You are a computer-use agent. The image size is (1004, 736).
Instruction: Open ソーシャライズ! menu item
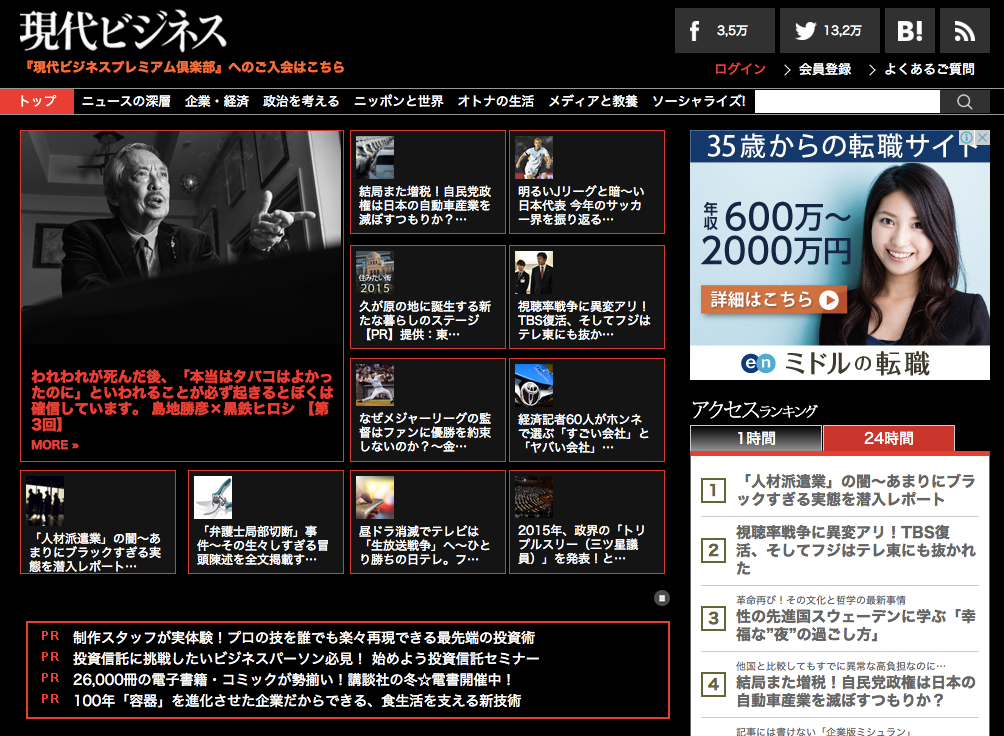(x=699, y=101)
